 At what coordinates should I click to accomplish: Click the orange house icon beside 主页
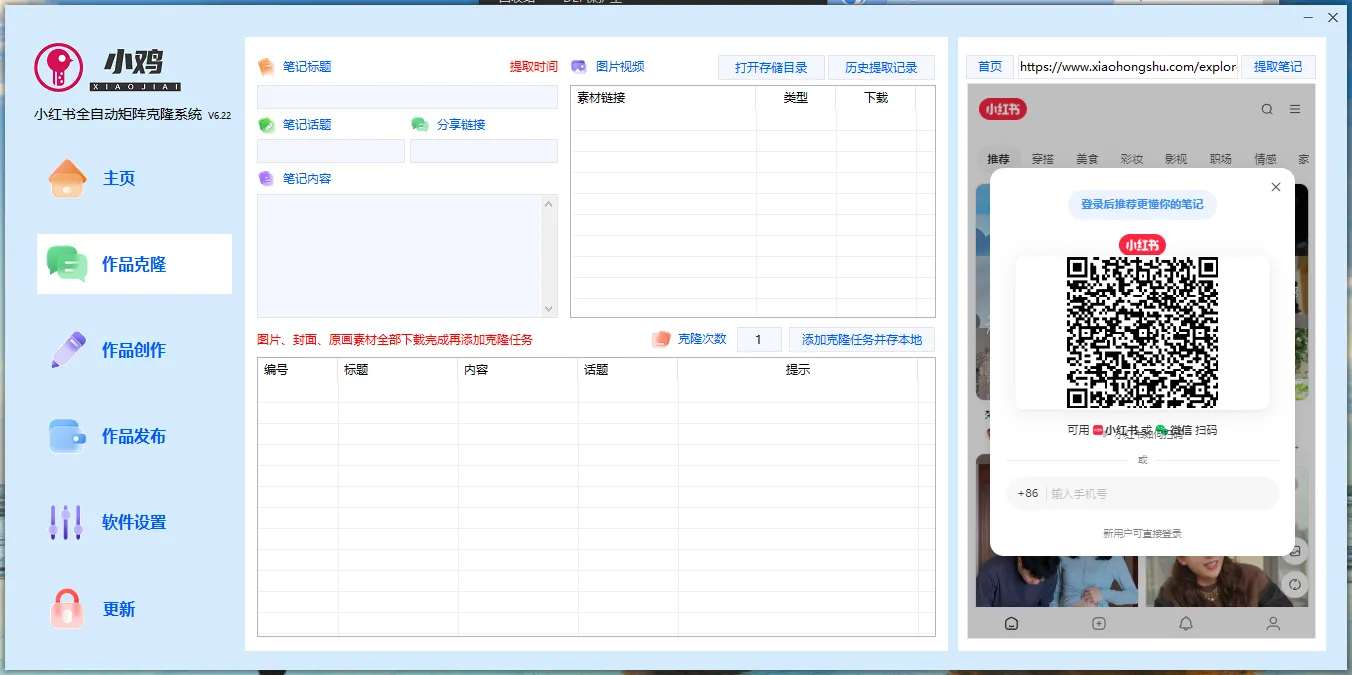coord(68,178)
